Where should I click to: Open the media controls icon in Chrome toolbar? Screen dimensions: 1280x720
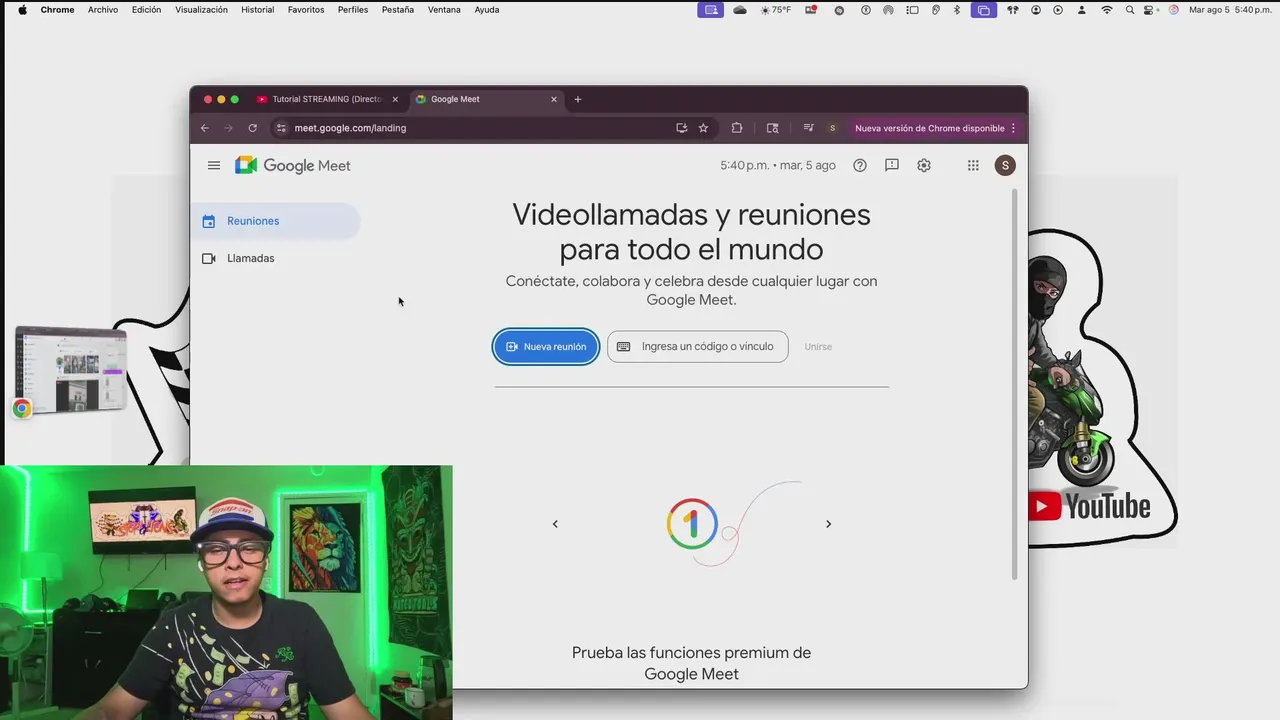808,128
